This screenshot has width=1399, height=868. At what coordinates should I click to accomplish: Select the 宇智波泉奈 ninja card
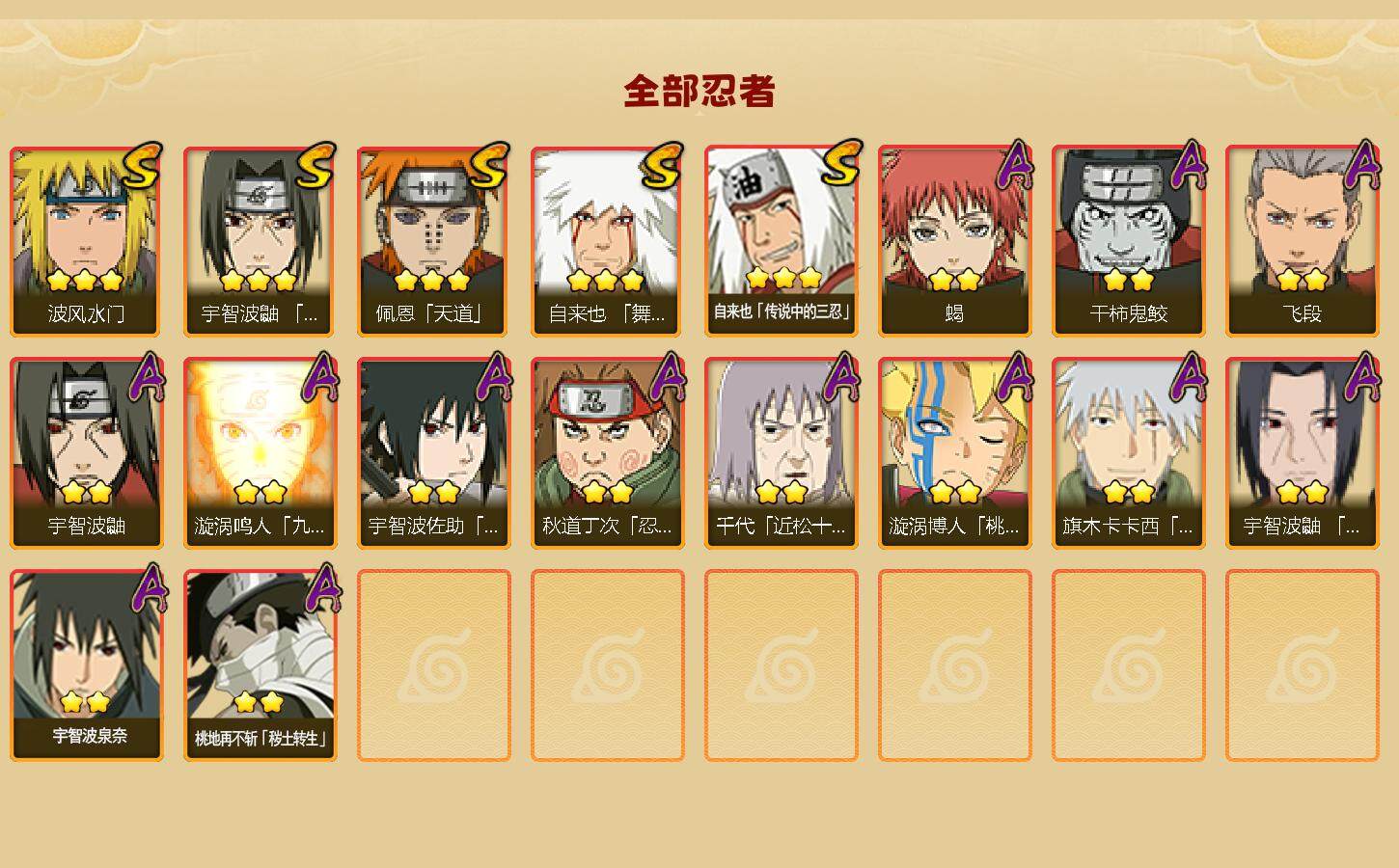tap(87, 665)
